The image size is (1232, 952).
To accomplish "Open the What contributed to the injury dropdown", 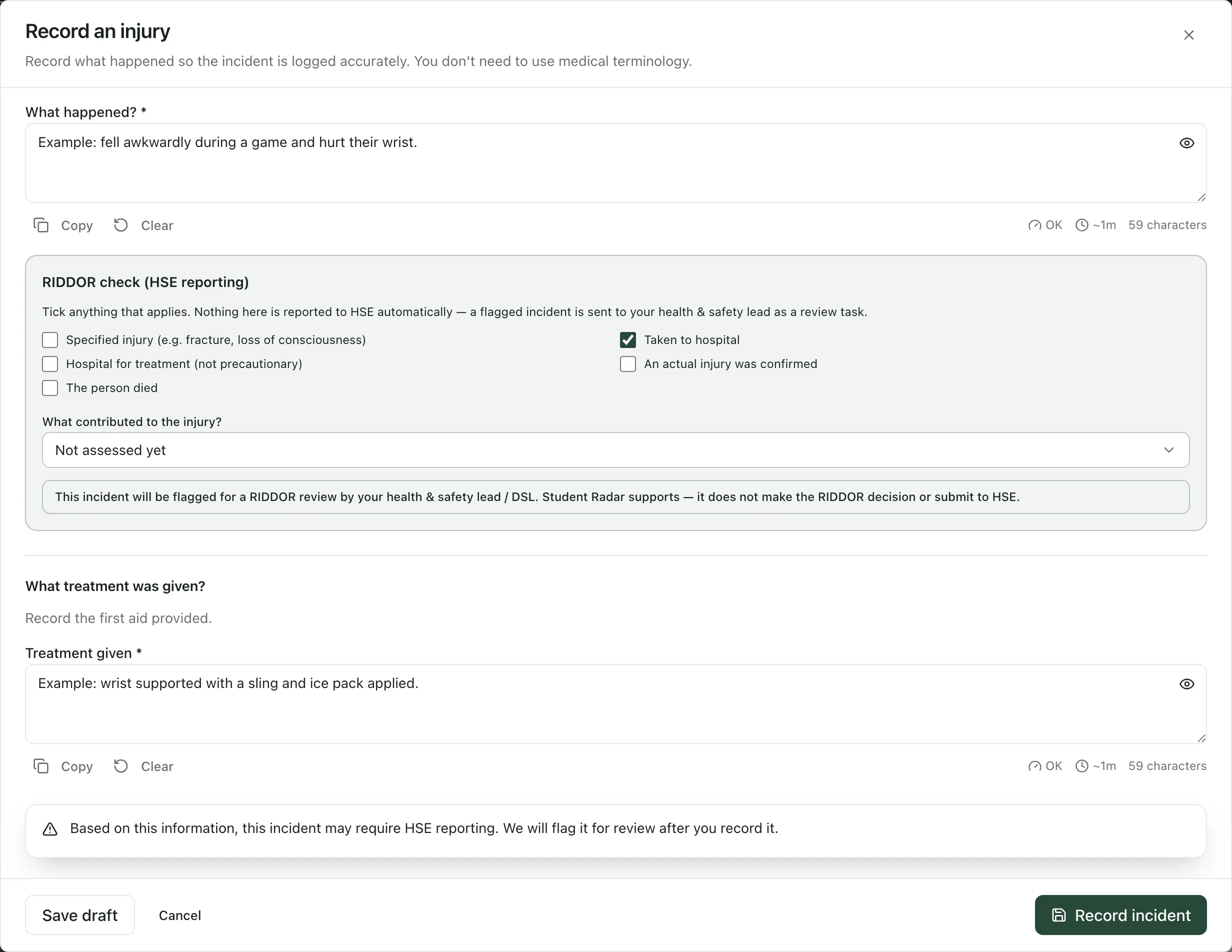I will [615, 450].
